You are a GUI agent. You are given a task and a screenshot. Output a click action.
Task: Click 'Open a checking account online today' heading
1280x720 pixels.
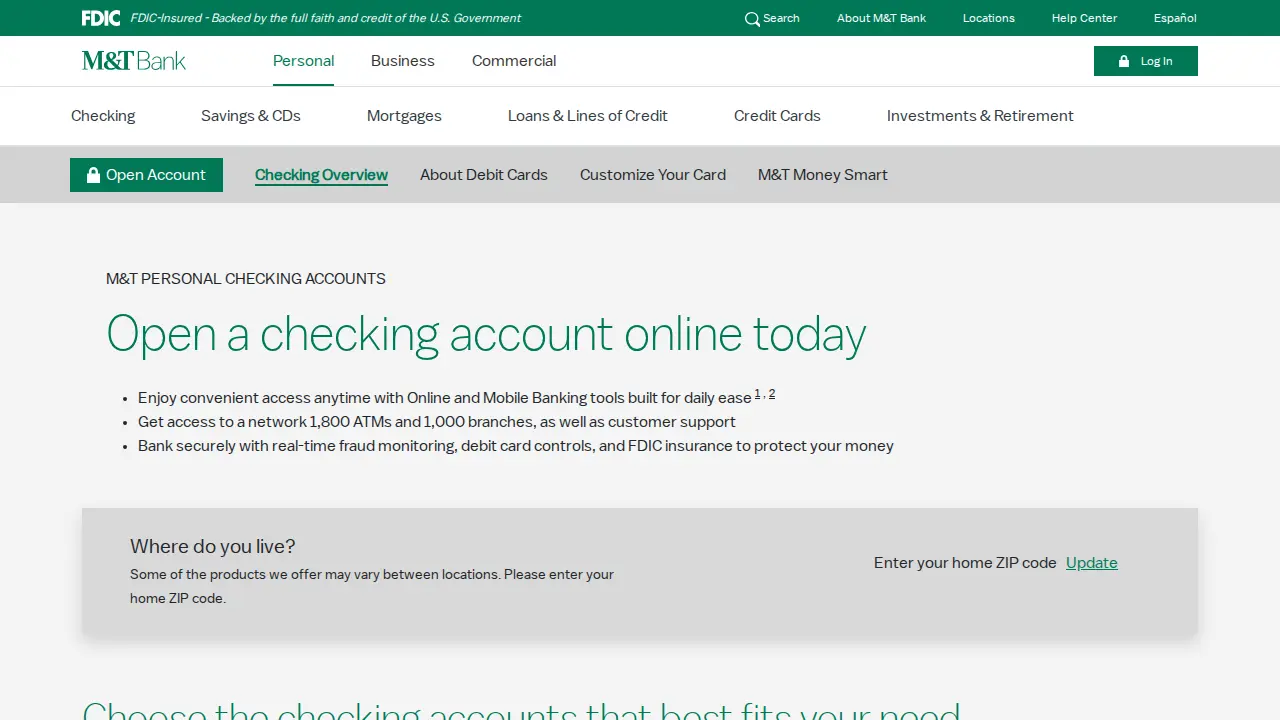coord(486,334)
